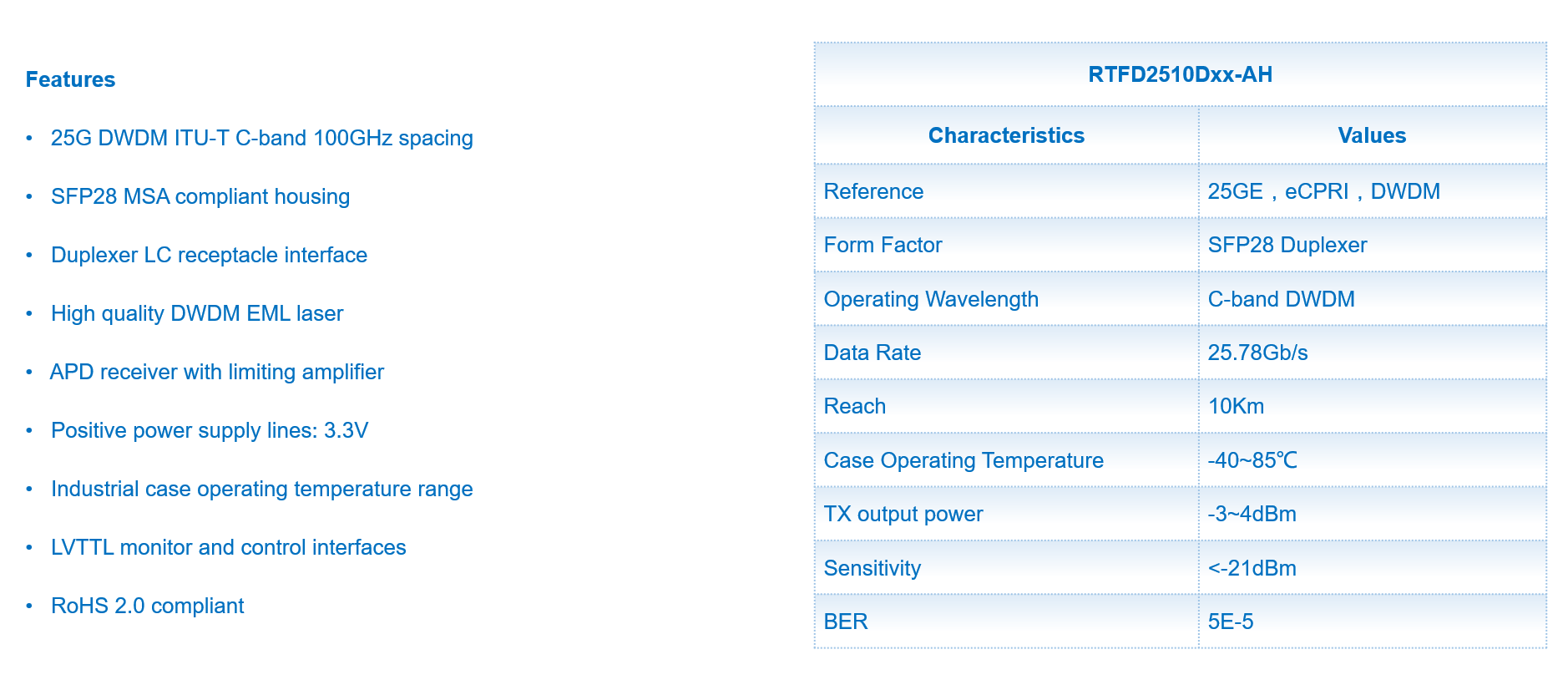Viewport: 1568px width, 680px height.
Task: Select the SFP28 Duplexer value cell
Action: (1287, 245)
